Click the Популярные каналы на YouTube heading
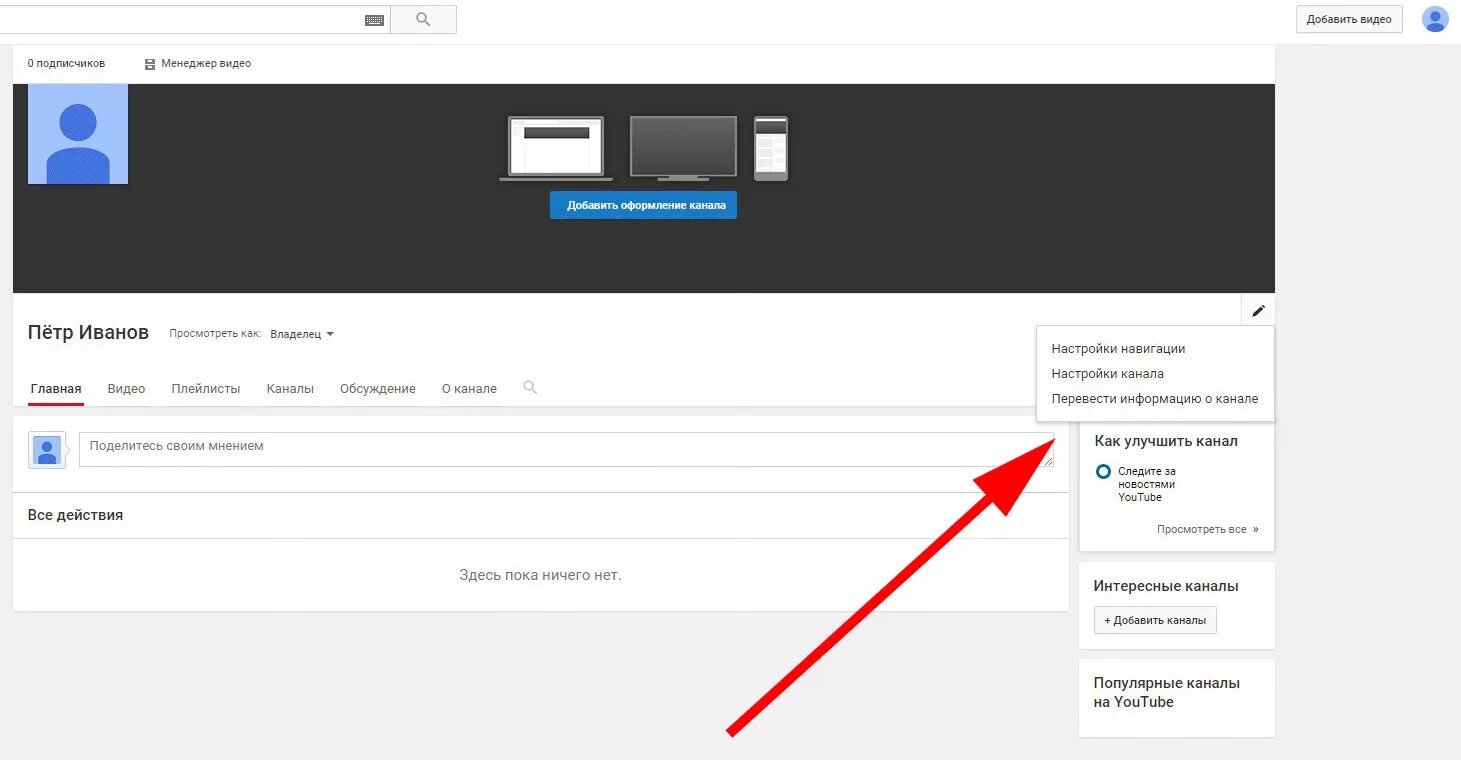The height and width of the screenshot is (760, 1461). [1166, 692]
